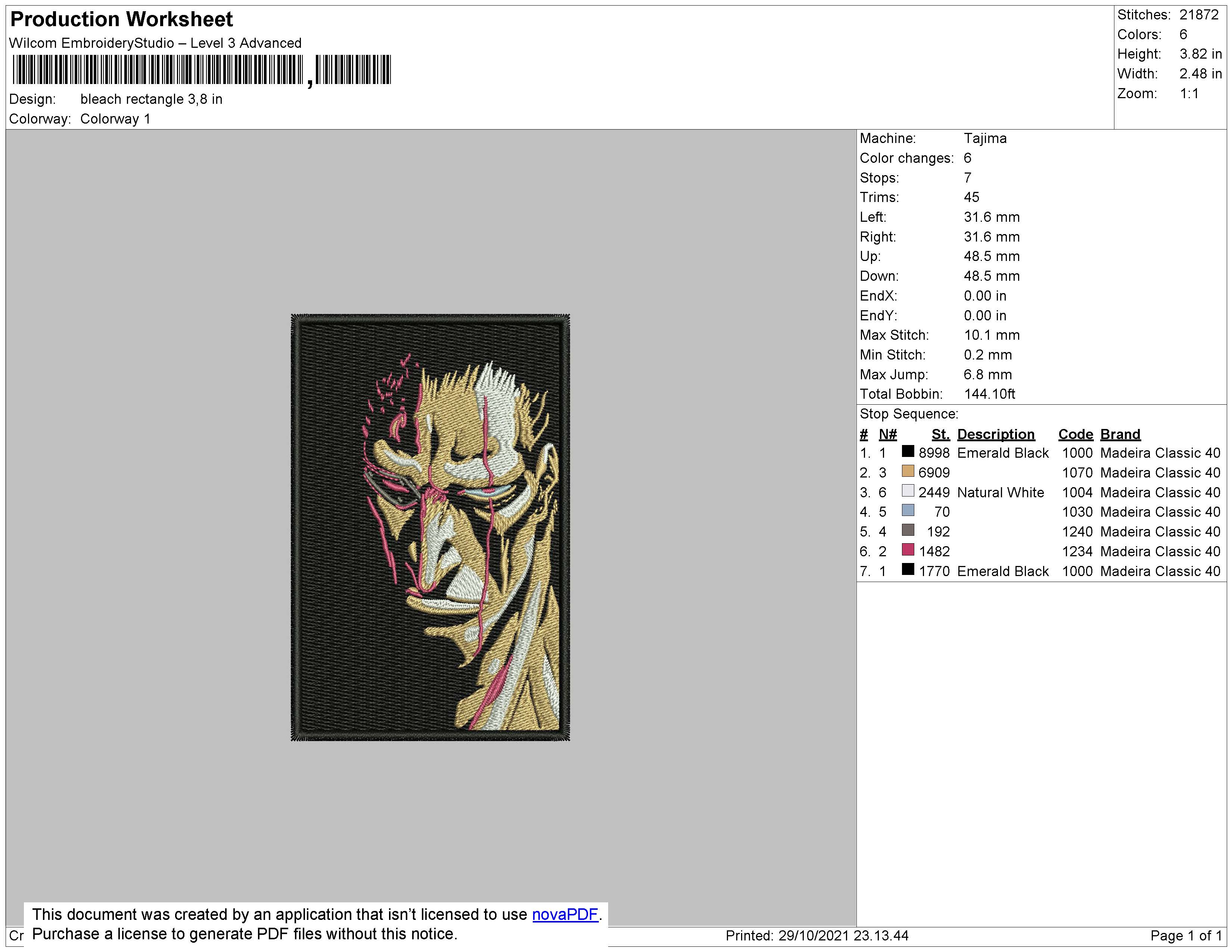
Task: Click the stitch count "1482"
Action: pyautogui.click(x=934, y=551)
